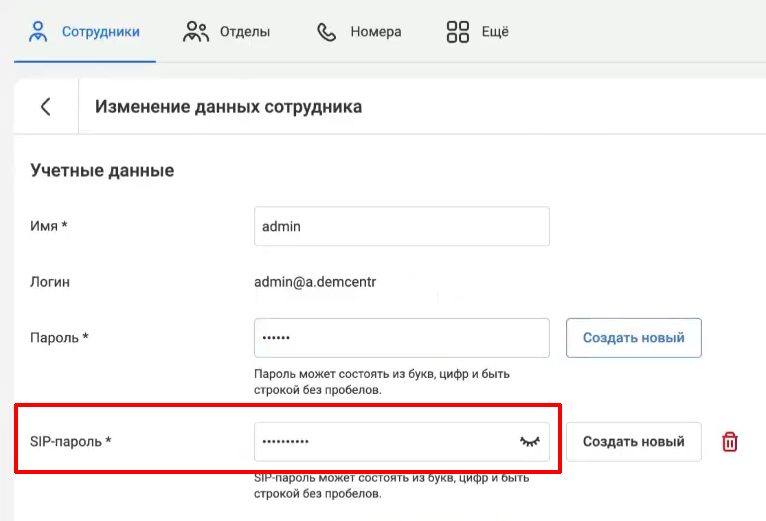Go back using the left chevron arrow
766x521 pixels.
(x=45, y=107)
